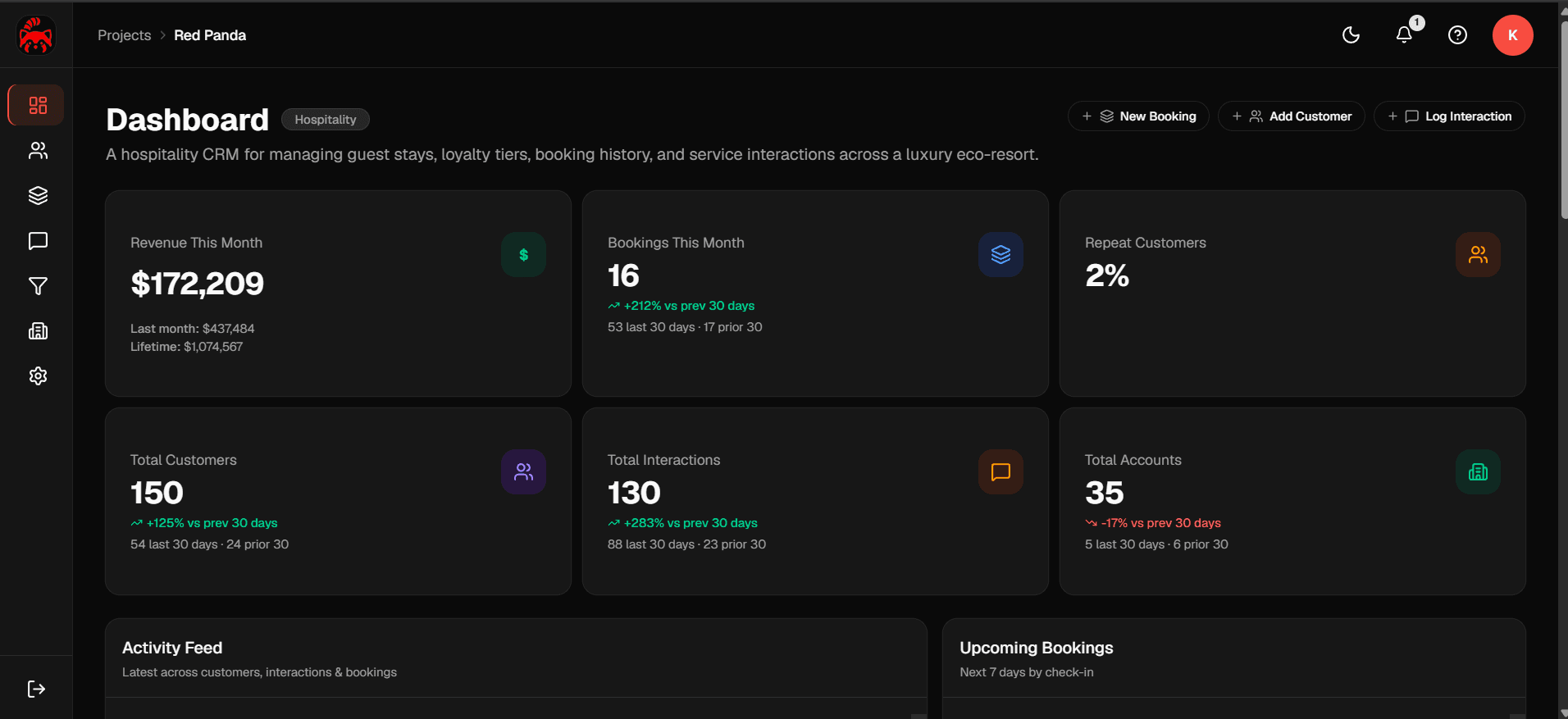This screenshot has height=719, width=1568.
Task: Go to Projects breadcrumb link
Action: click(x=124, y=35)
